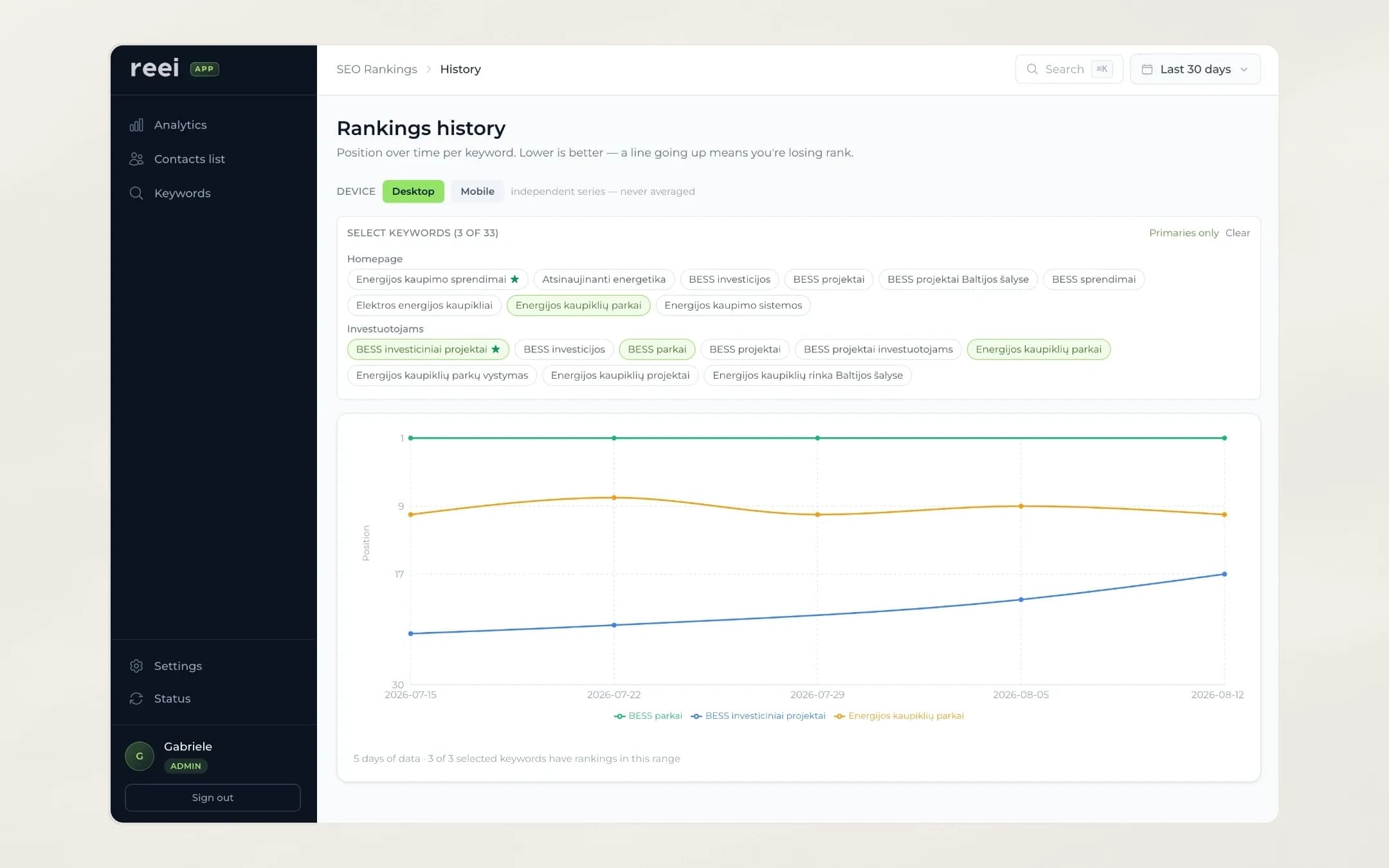Click the search magnifier icon in top bar

point(1032,69)
